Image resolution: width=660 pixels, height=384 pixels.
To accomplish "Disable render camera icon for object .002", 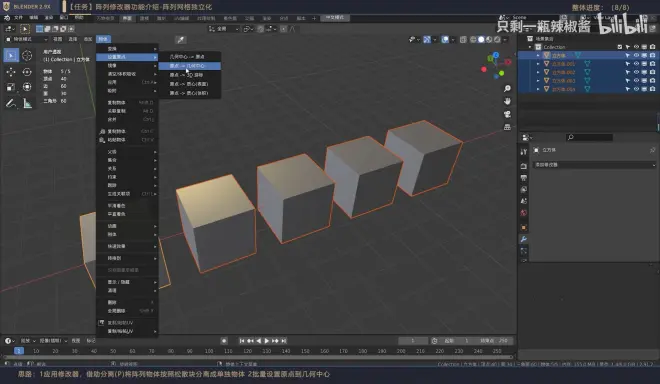I will click(x=652, y=72).
